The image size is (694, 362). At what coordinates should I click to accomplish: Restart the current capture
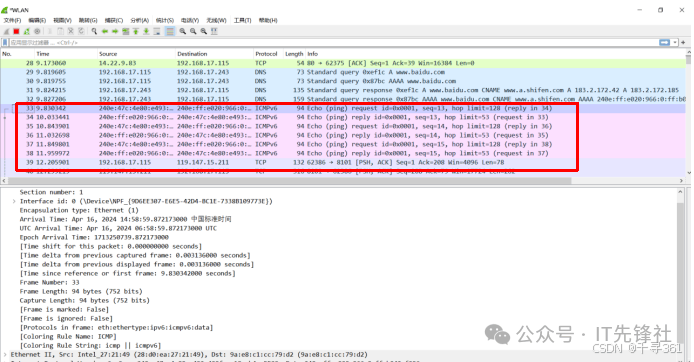click(27, 31)
